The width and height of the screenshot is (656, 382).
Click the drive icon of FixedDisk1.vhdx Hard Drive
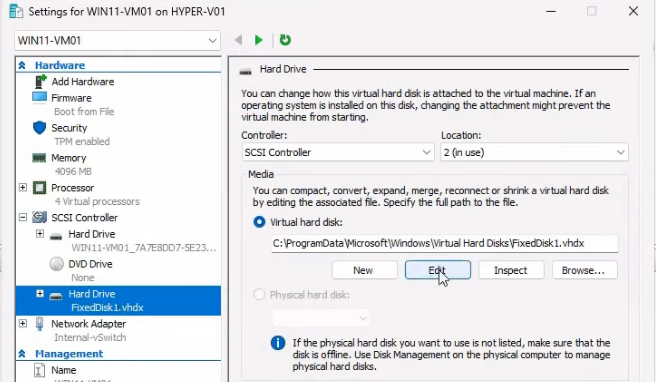(56, 296)
